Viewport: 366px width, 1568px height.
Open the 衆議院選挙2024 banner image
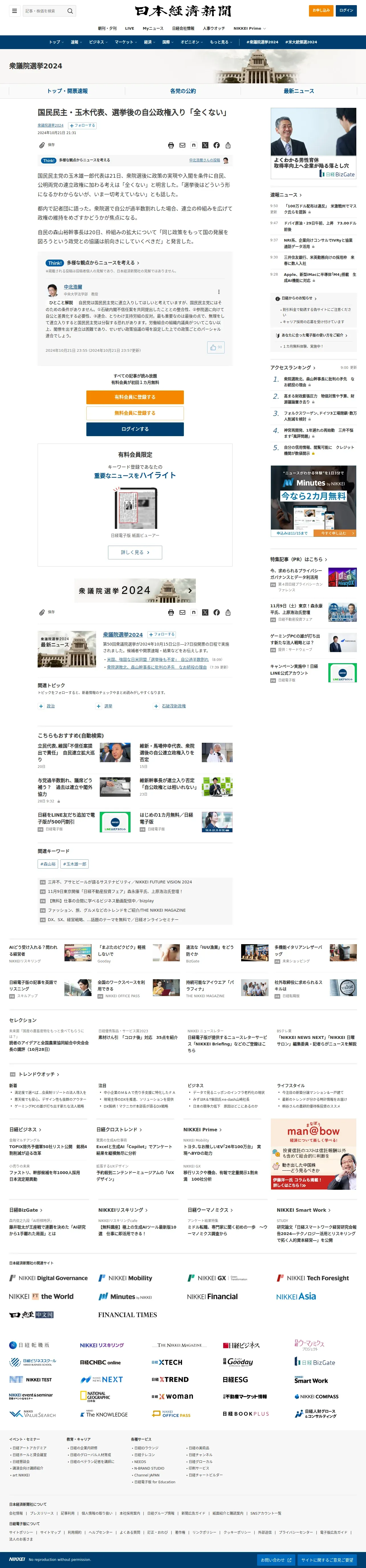pyautogui.click(x=135, y=590)
